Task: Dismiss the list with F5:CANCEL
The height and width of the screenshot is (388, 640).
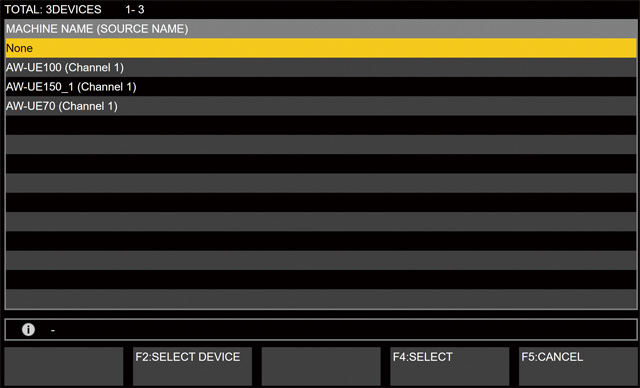Action: point(578,366)
